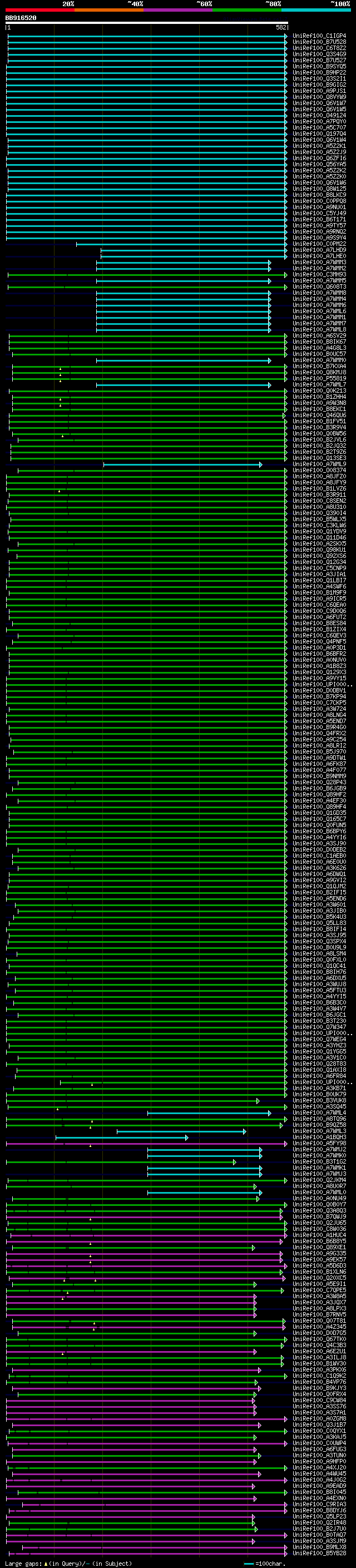Image resolution: width=356 pixels, height=1568 pixels.
Task: Select the UniRef100_A7WMM3 label
Action: pos(319,263)
